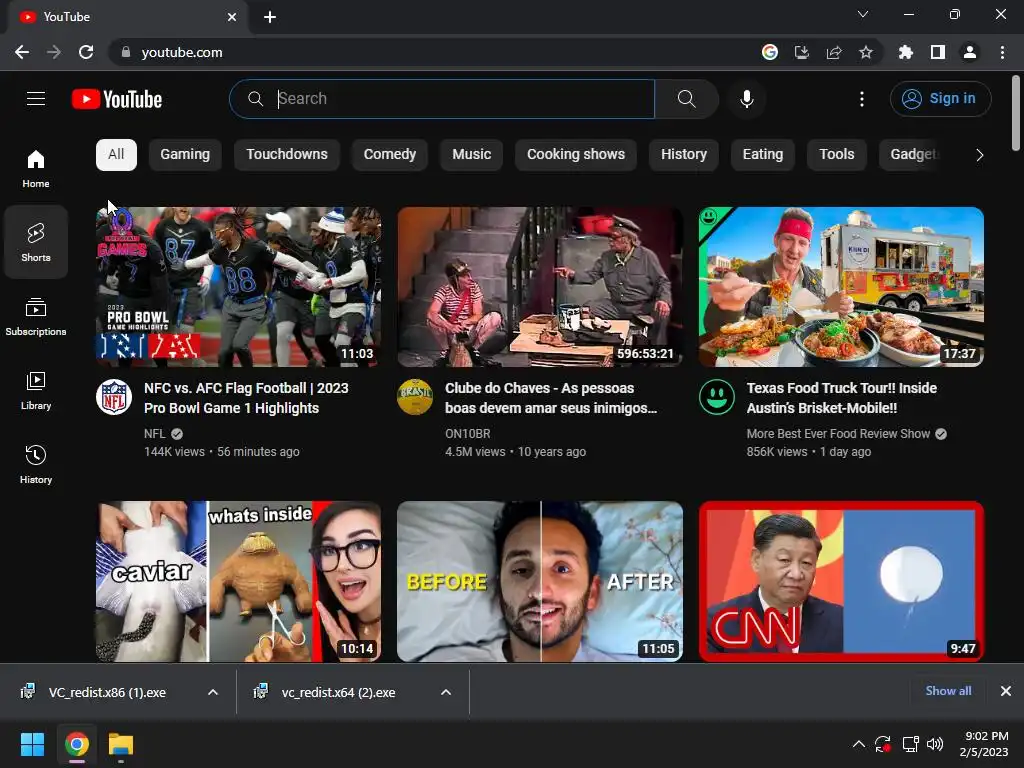Go to Home in the sidebar
This screenshot has width=1024, height=768.
tap(36, 169)
